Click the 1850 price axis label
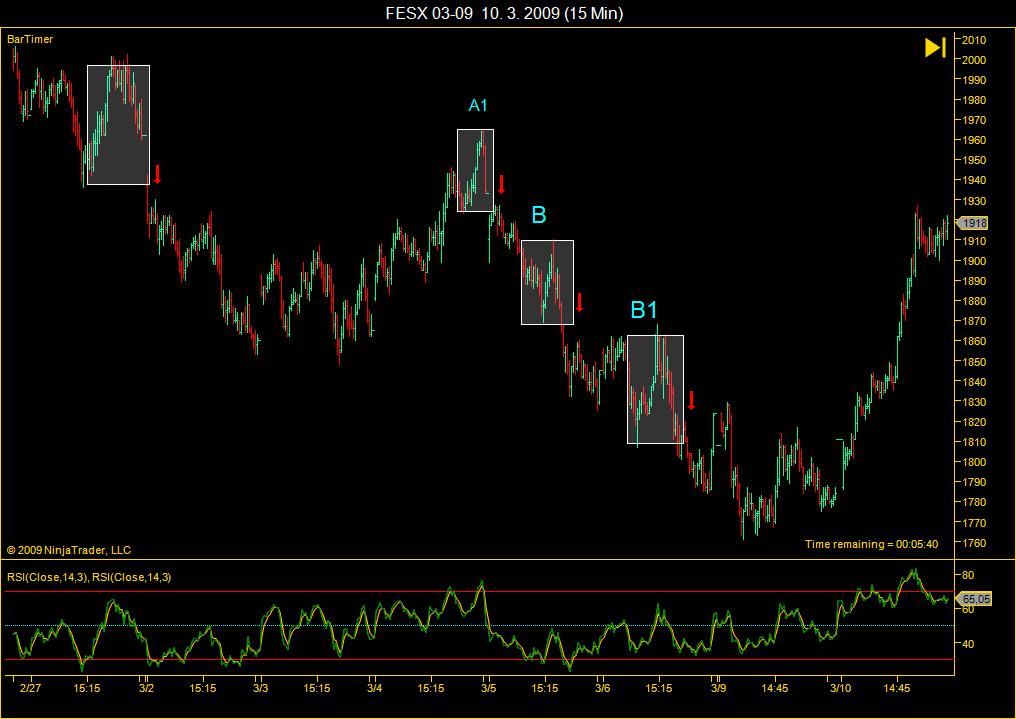 974,362
